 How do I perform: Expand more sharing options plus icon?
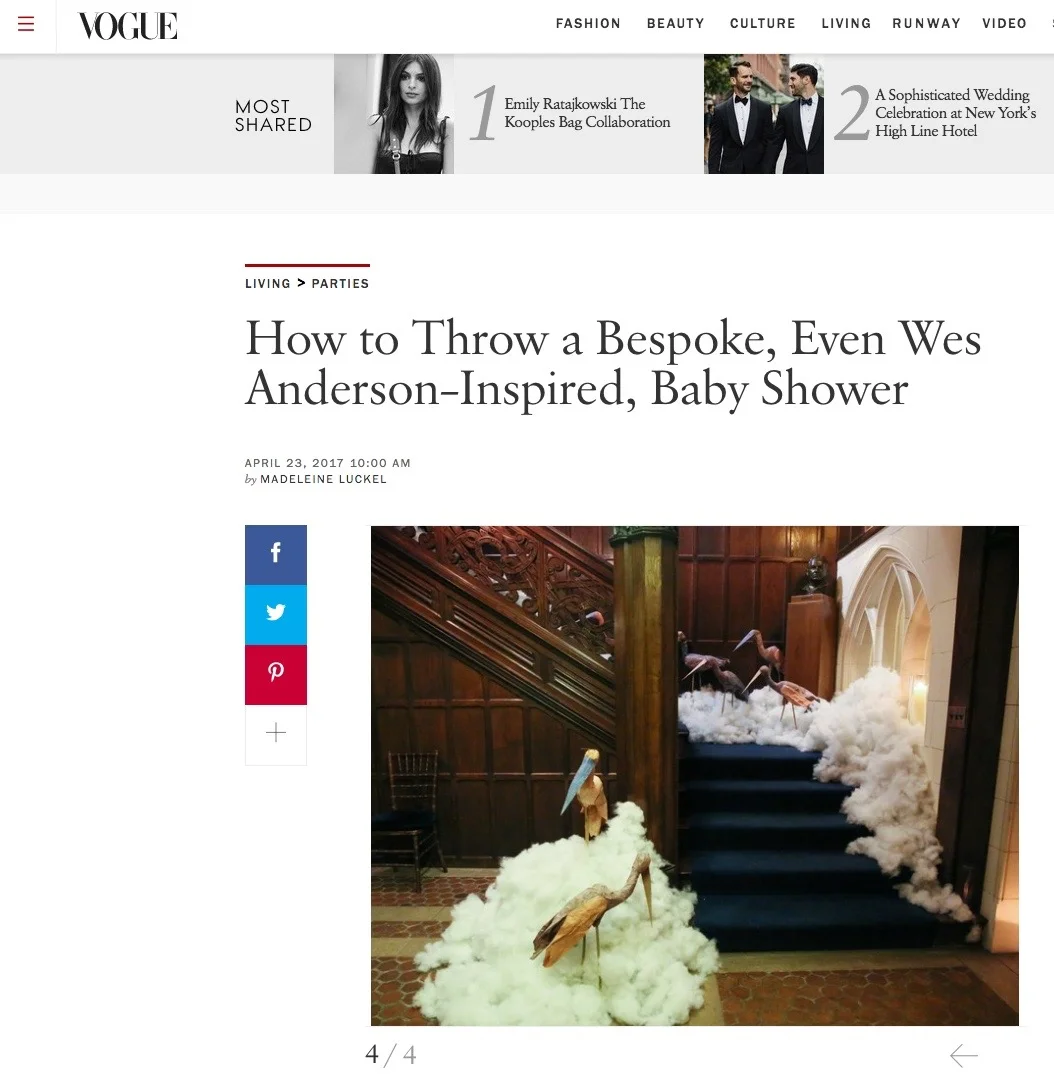click(275, 734)
